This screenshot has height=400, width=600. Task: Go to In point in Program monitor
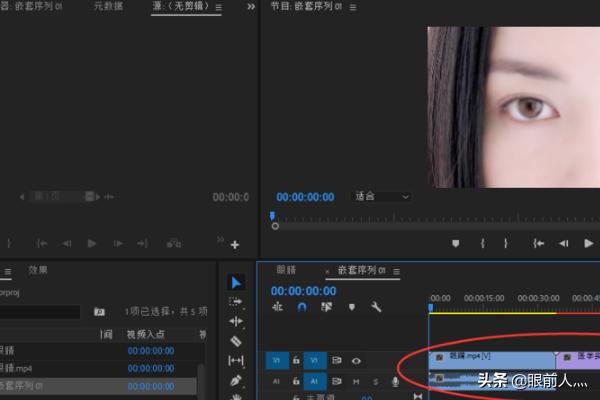click(538, 243)
